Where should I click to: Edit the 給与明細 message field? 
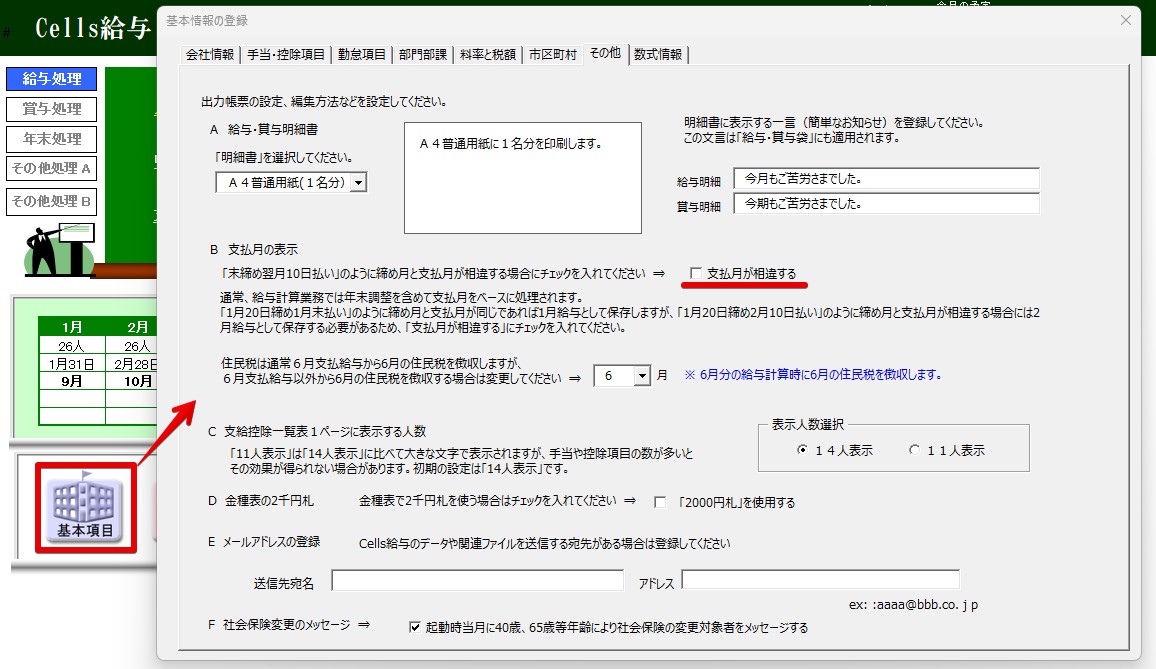(x=886, y=178)
